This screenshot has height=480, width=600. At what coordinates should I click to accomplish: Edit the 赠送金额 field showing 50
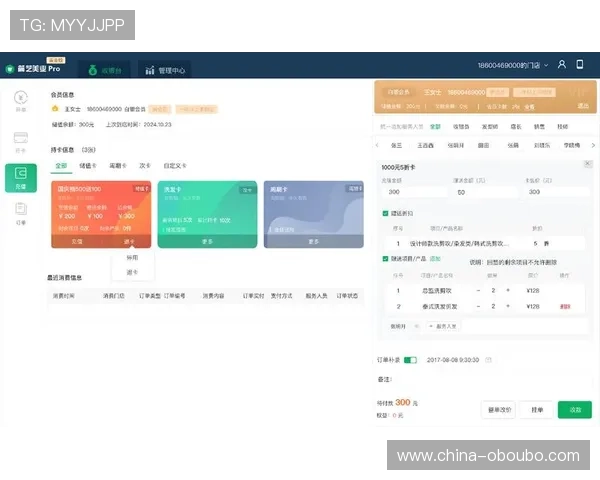click(486, 192)
